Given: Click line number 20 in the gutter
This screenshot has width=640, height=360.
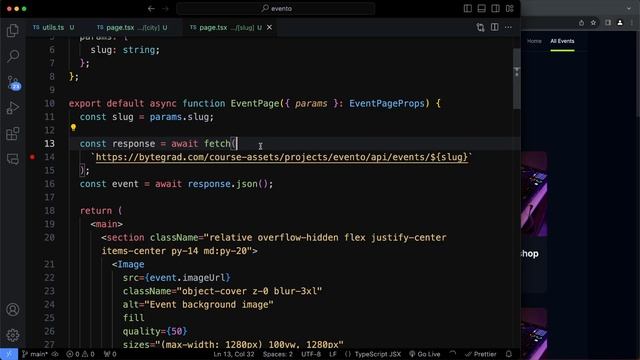Looking at the screenshot, I should coord(49,238).
